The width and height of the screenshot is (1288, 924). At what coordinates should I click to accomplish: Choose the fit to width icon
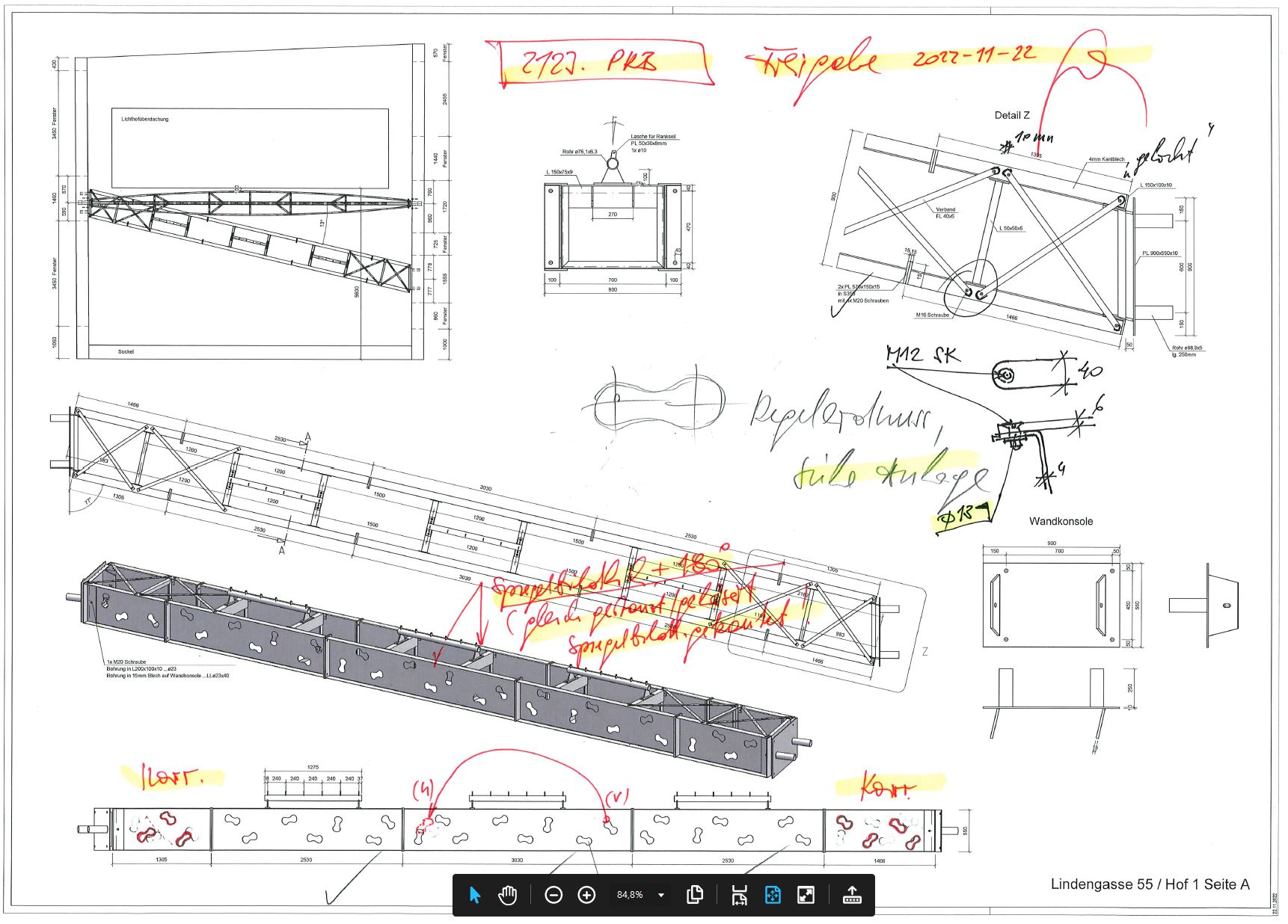739,895
